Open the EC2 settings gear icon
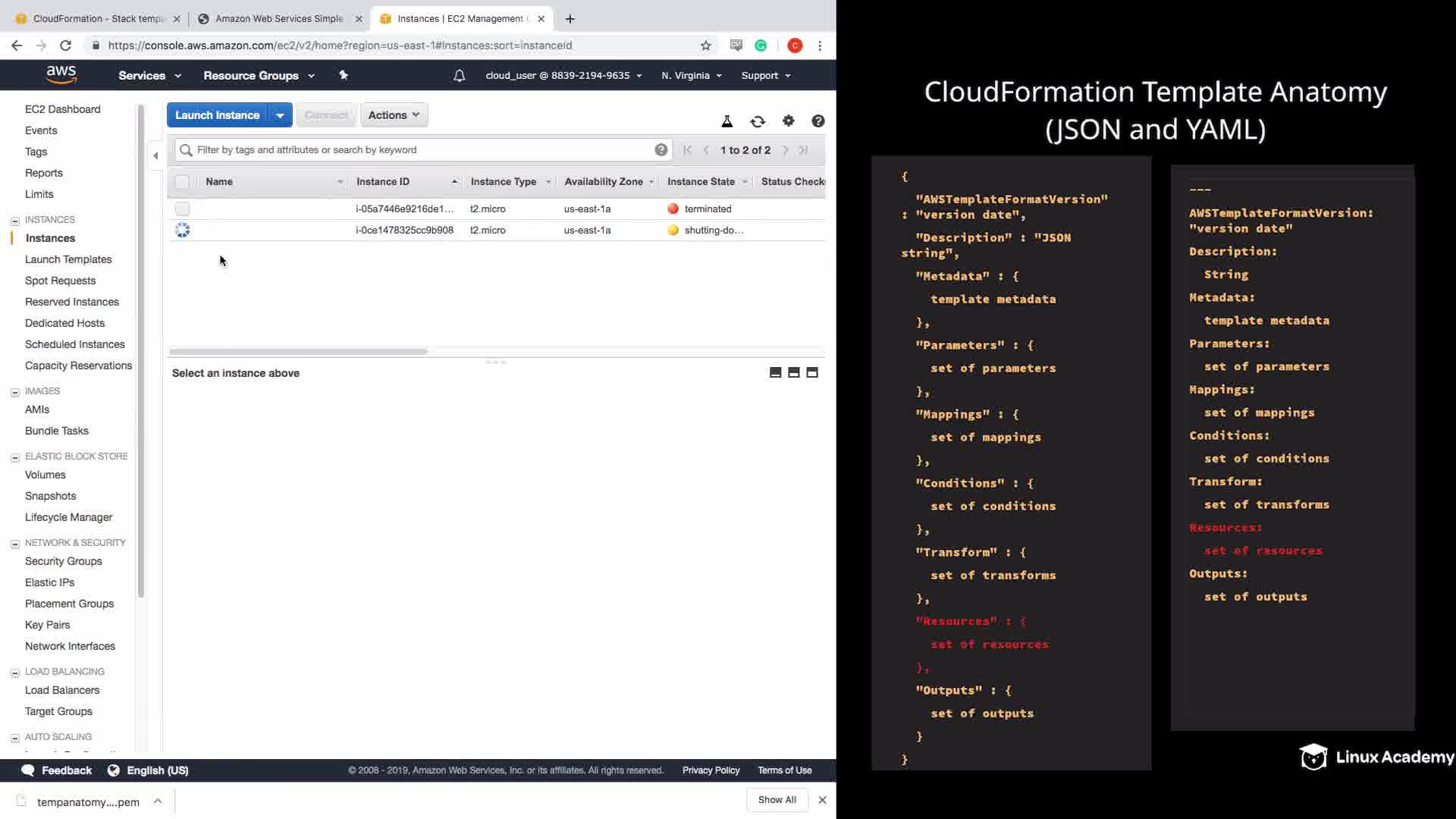 [788, 121]
